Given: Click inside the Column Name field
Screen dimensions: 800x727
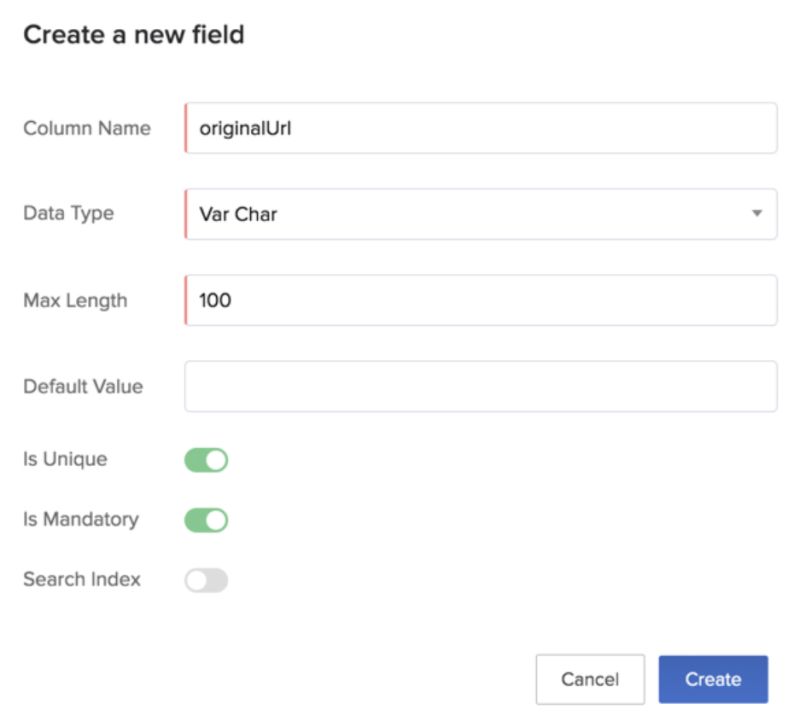Looking at the screenshot, I should 480,127.
